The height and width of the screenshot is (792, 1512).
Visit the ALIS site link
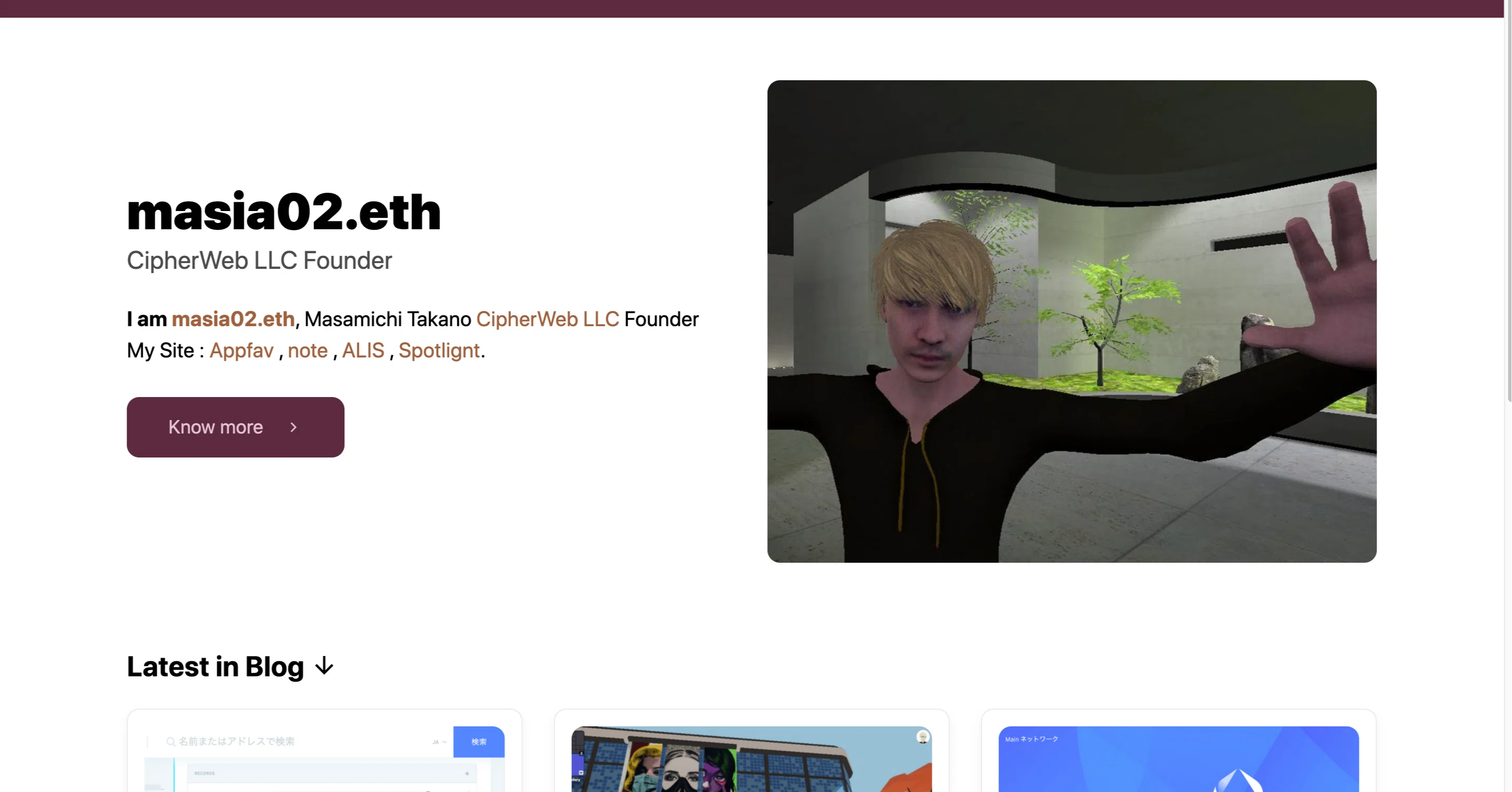pos(363,350)
